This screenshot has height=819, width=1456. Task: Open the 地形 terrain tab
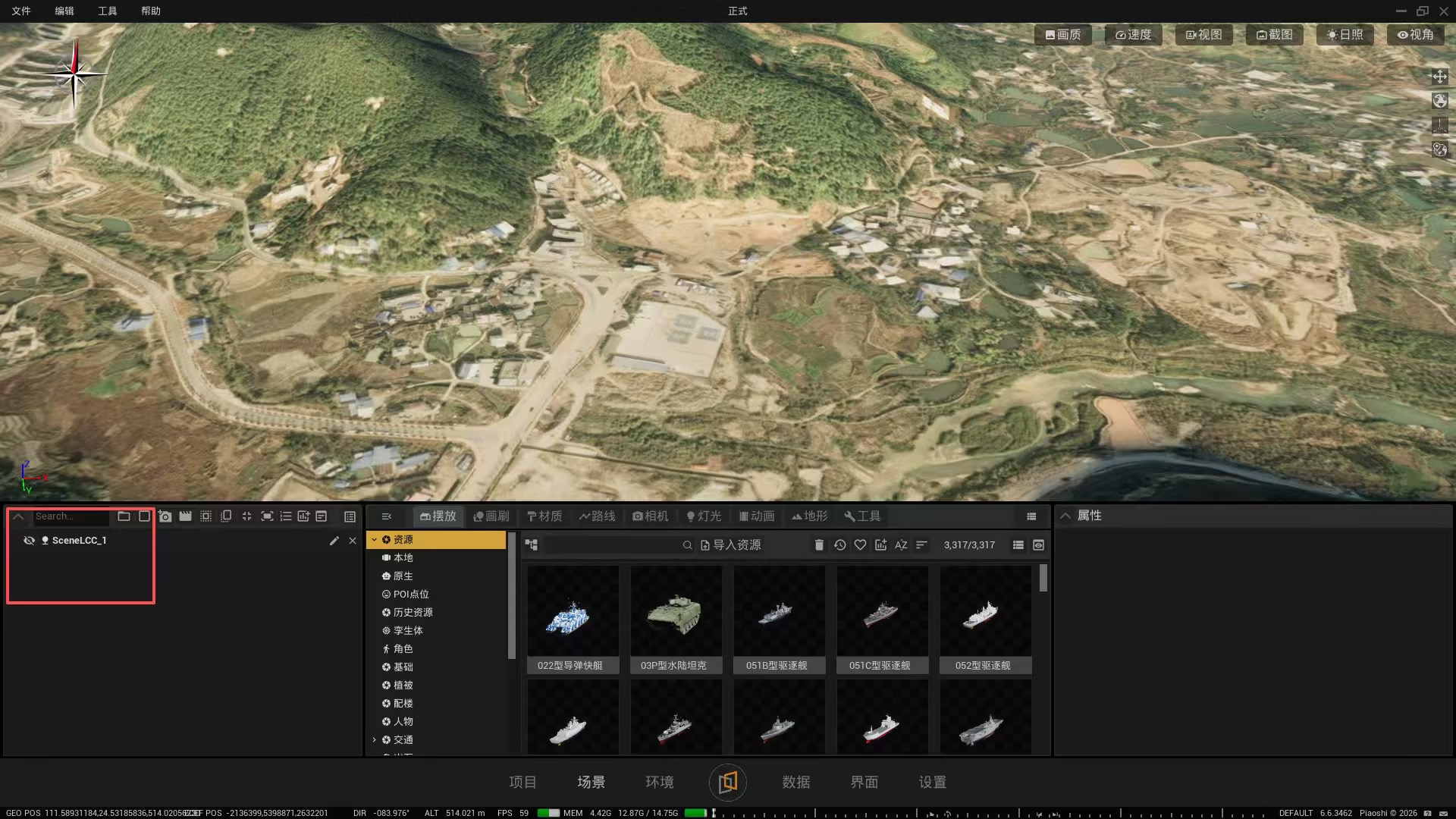tap(809, 516)
